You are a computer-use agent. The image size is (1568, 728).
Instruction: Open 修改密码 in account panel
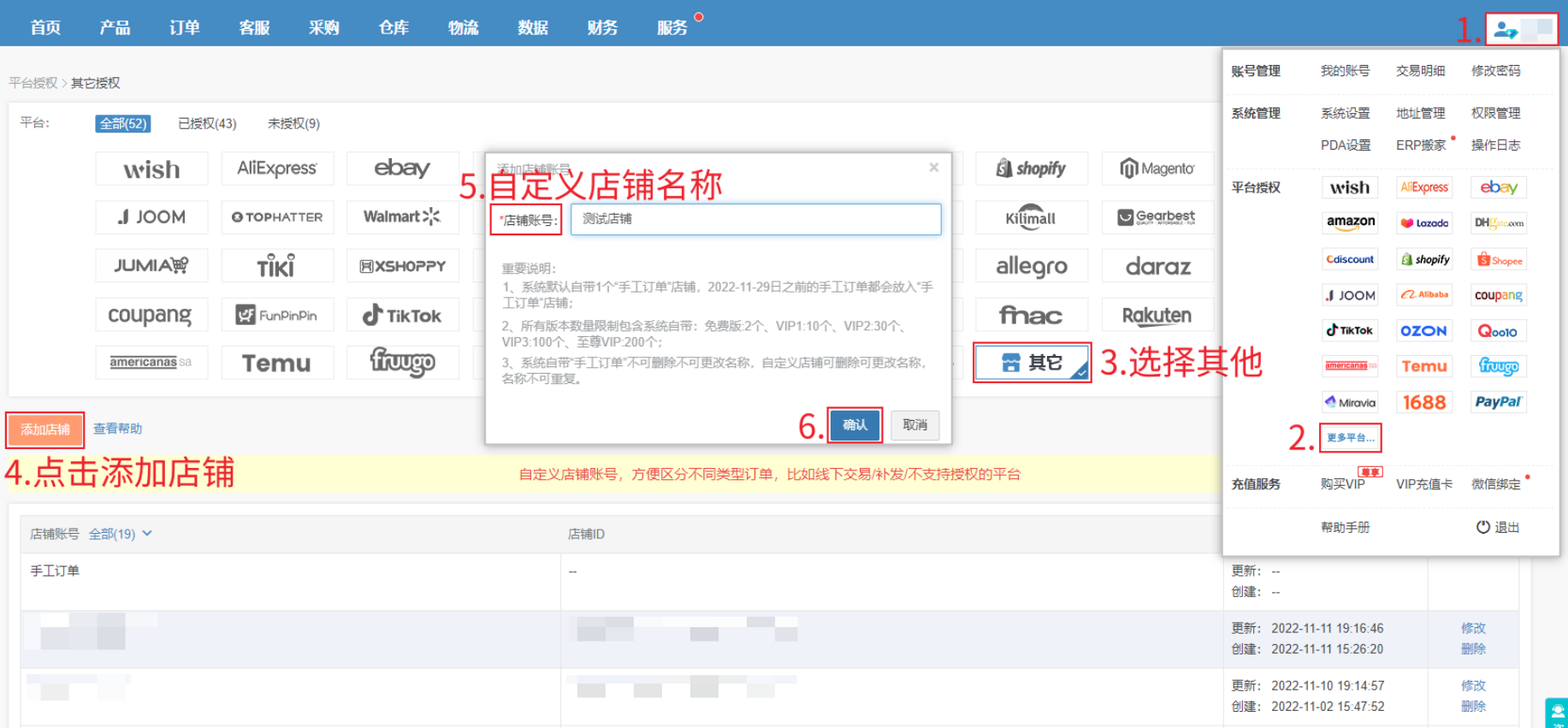click(1496, 71)
